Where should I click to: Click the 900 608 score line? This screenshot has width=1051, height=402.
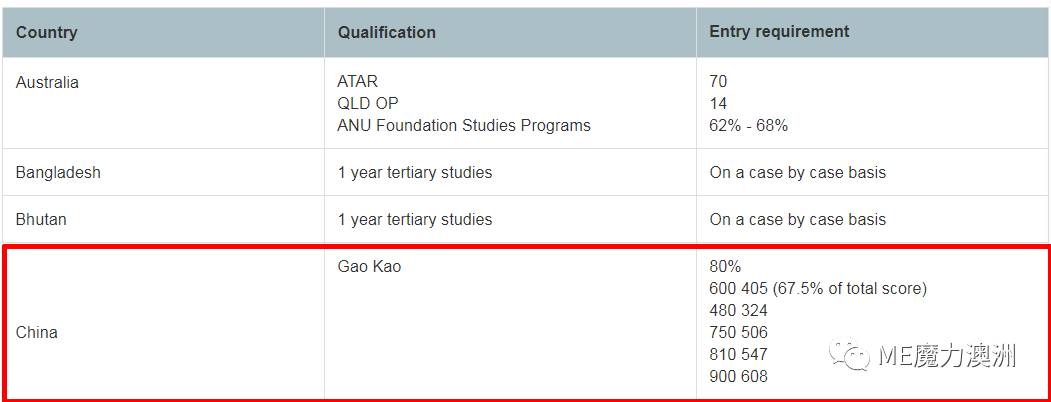(x=739, y=377)
